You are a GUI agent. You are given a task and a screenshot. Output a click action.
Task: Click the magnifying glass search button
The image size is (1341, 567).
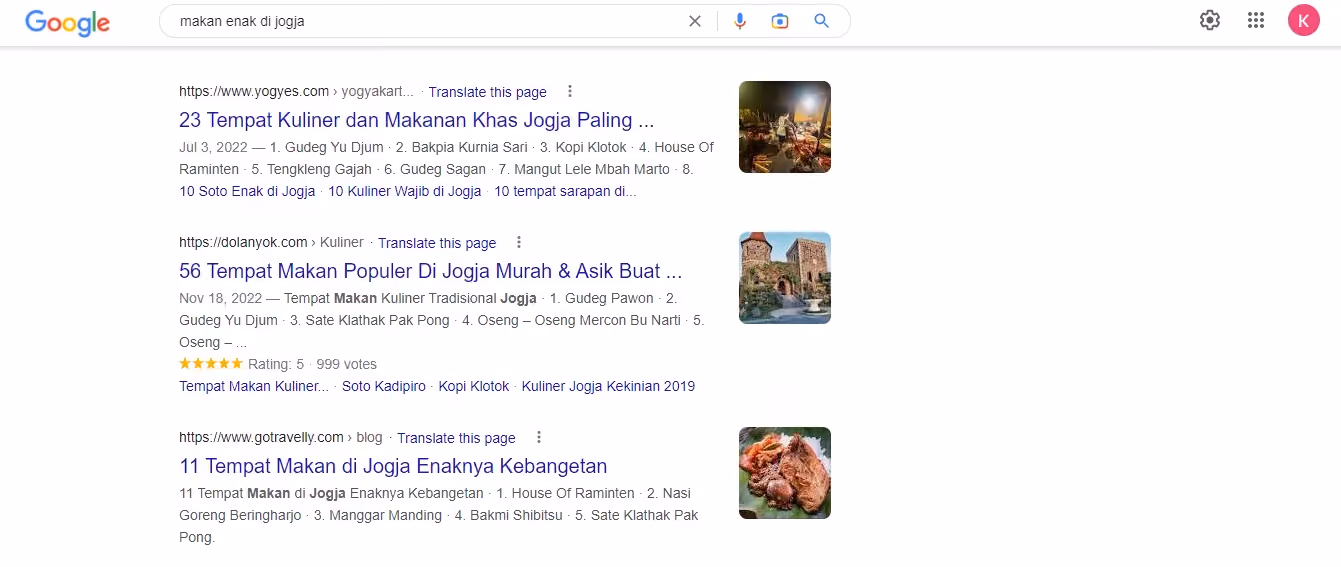pos(822,21)
